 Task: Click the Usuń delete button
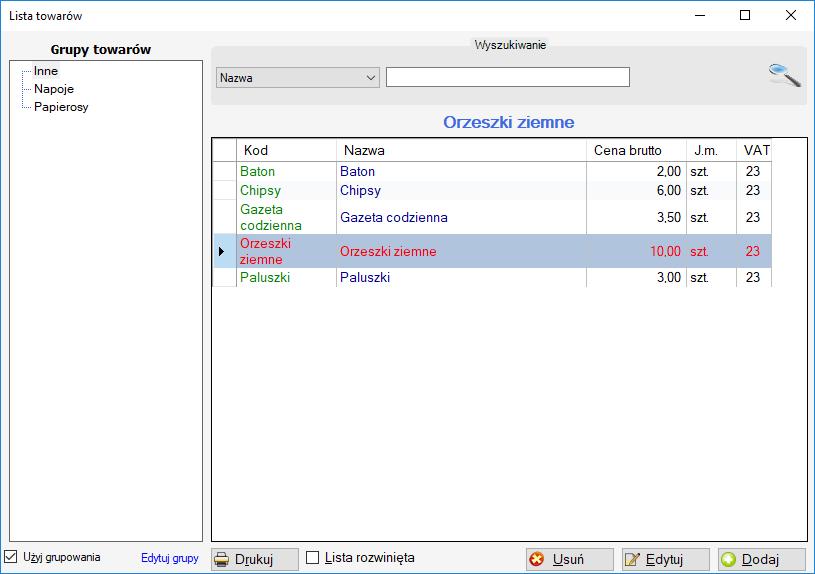[570, 559]
